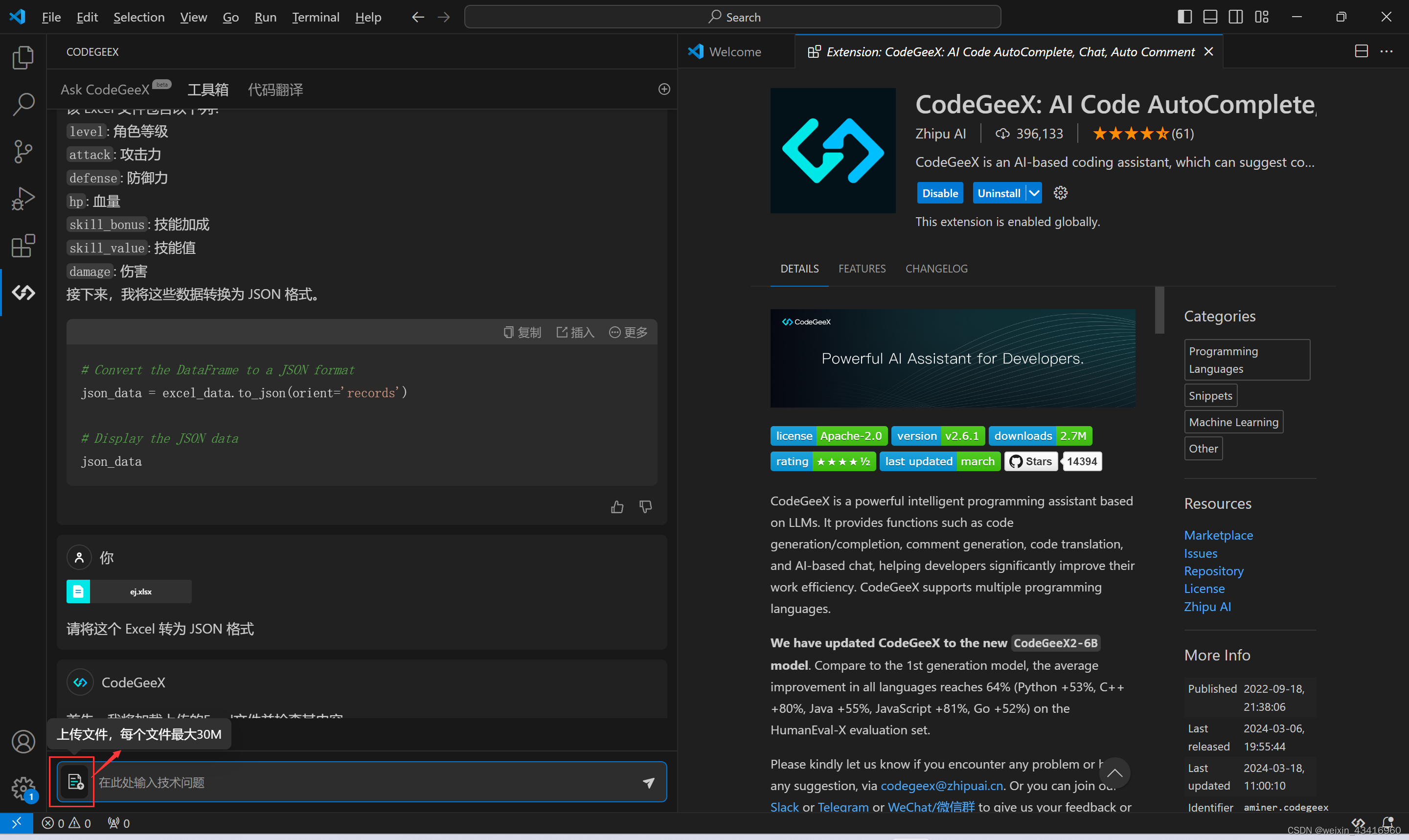Select the DETAILS tab
This screenshot has width=1409, height=840.
point(799,268)
